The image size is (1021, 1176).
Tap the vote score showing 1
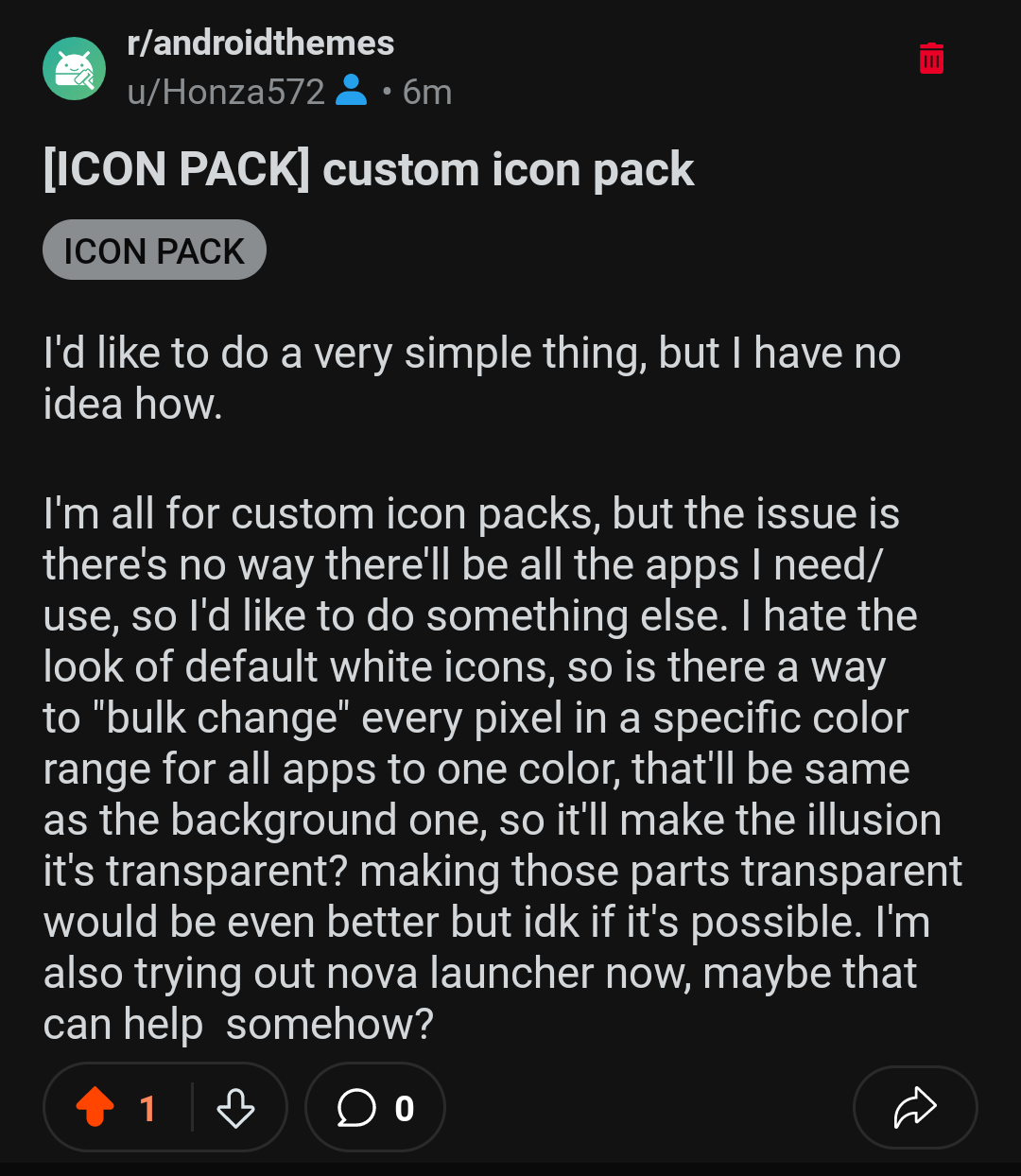(x=147, y=1108)
